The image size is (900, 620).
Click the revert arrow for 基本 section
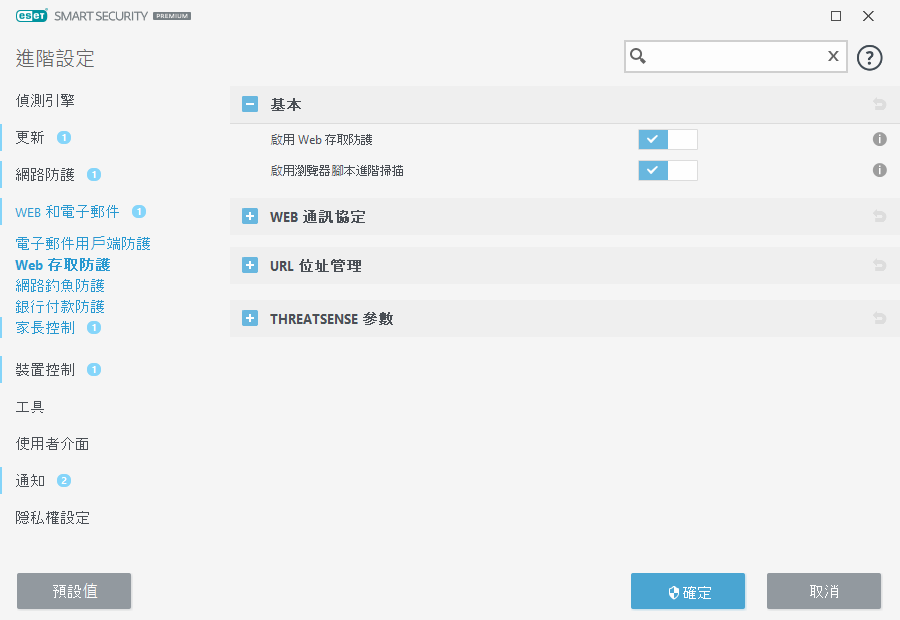880,104
